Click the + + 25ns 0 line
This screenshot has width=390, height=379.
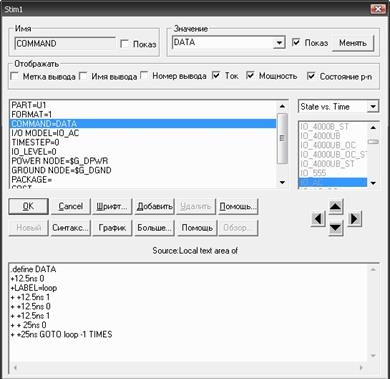(28, 325)
